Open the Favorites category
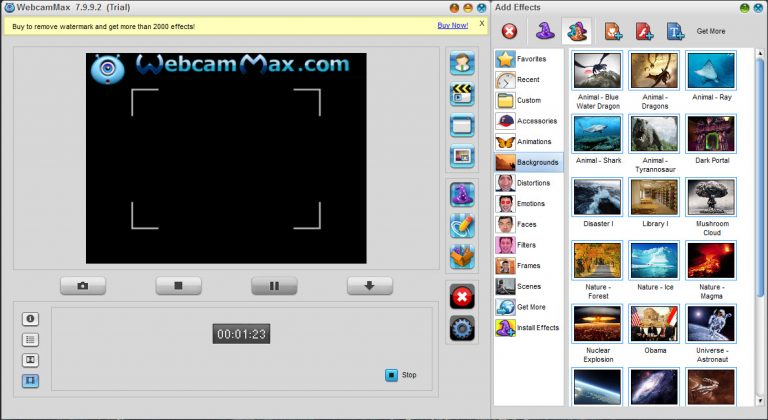The image size is (768, 420). pyautogui.click(x=530, y=59)
